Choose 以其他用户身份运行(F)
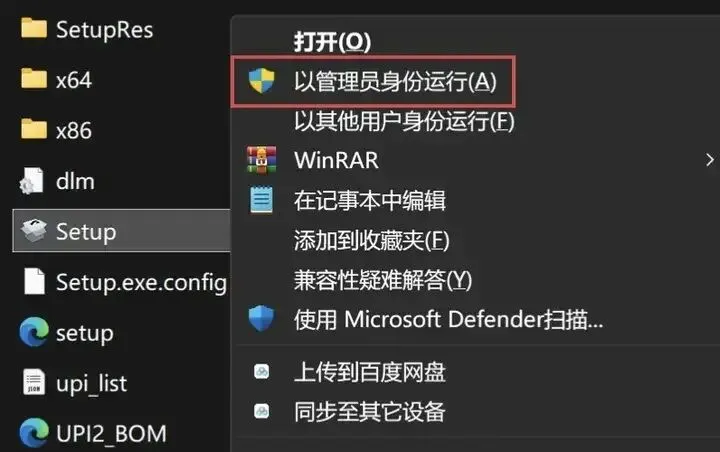720x452 pixels. [404, 121]
